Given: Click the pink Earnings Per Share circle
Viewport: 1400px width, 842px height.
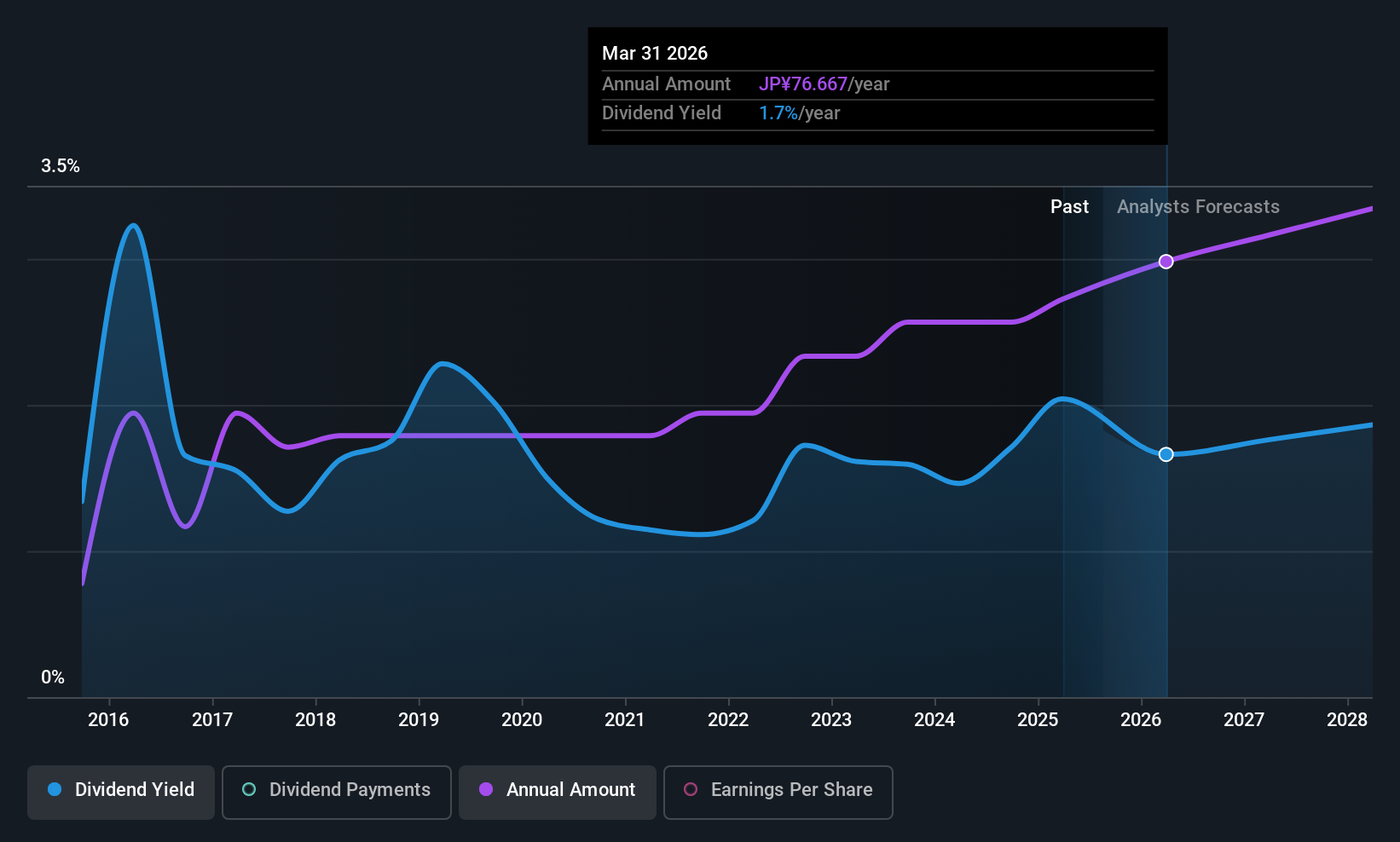Looking at the screenshot, I should (x=691, y=789).
